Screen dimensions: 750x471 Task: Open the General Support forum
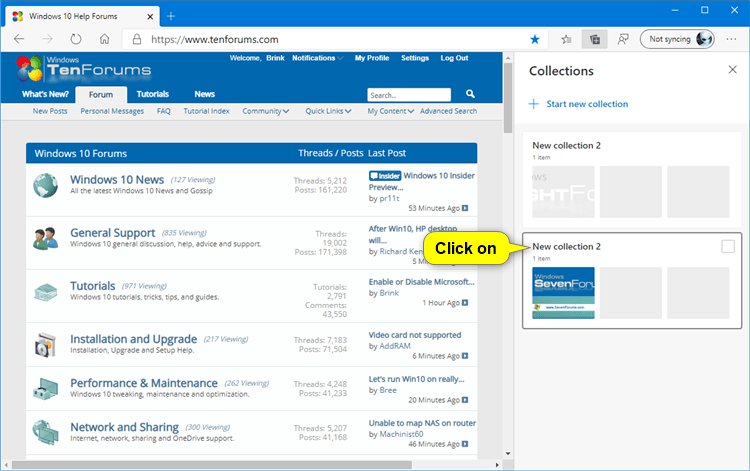[x=112, y=233]
